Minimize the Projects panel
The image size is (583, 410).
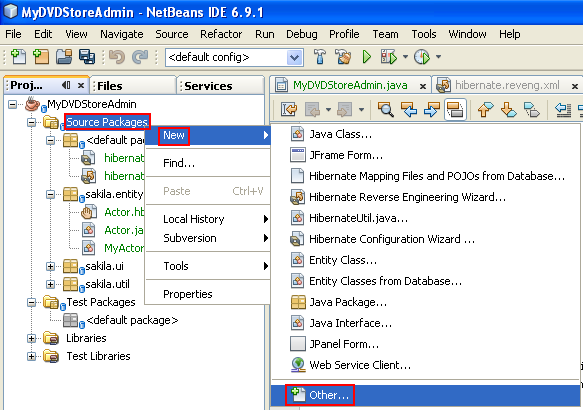66,85
